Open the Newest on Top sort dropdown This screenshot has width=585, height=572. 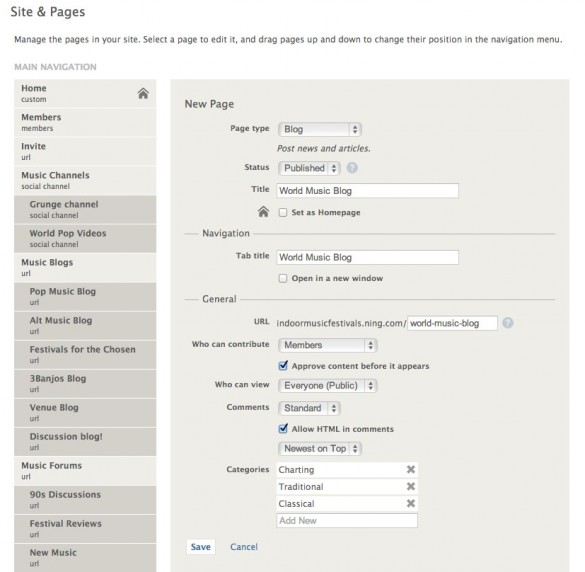tap(320, 448)
